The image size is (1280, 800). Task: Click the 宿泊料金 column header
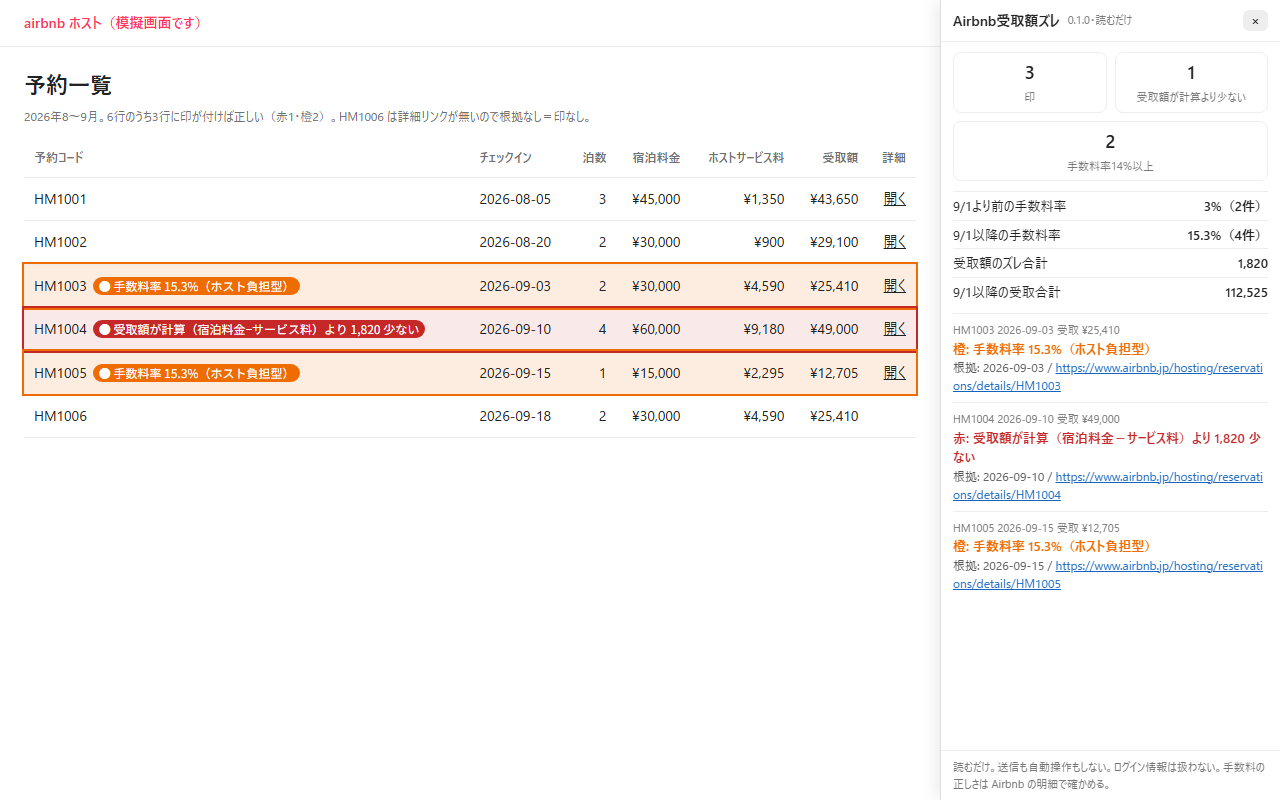(656, 158)
